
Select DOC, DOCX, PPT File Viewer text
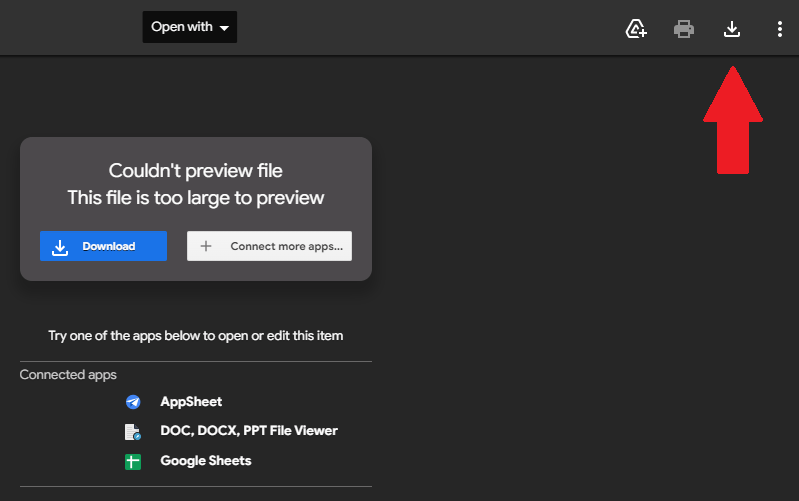coord(249,431)
